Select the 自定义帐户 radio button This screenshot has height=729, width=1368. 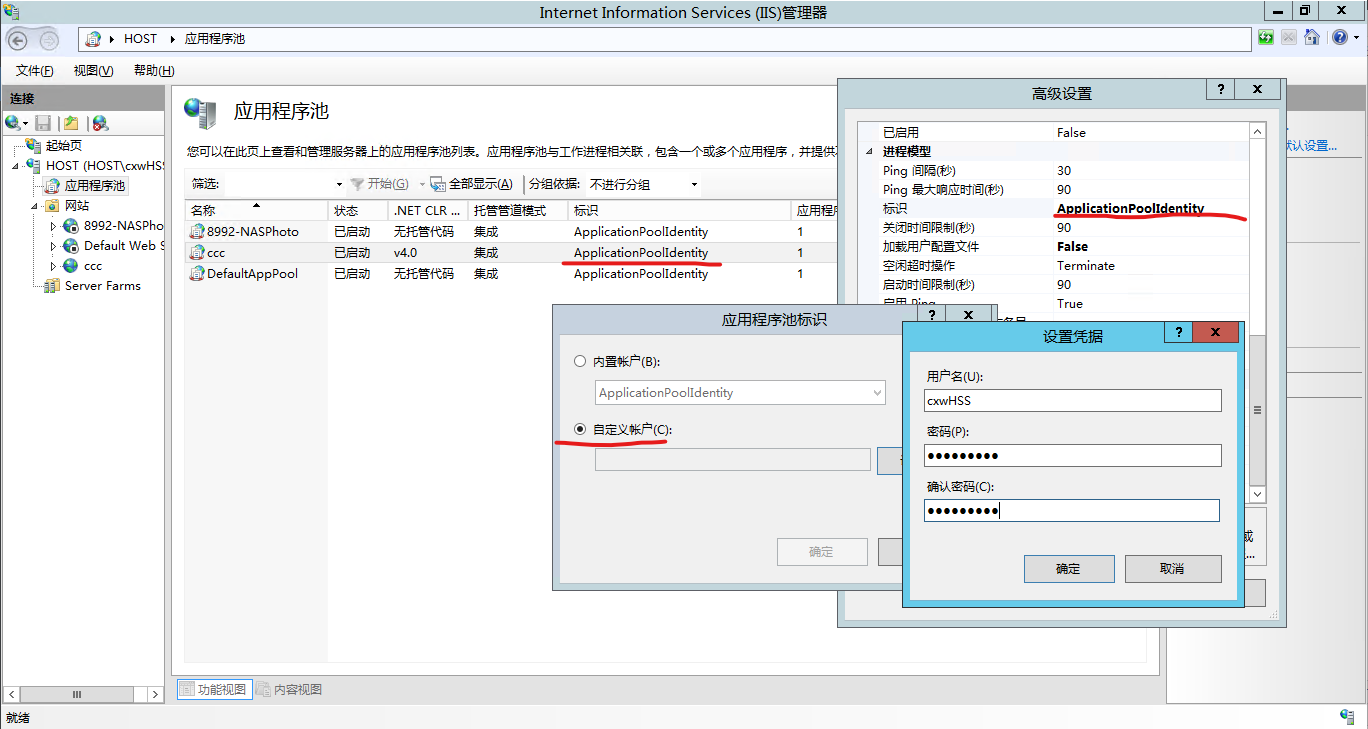(580, 429)
